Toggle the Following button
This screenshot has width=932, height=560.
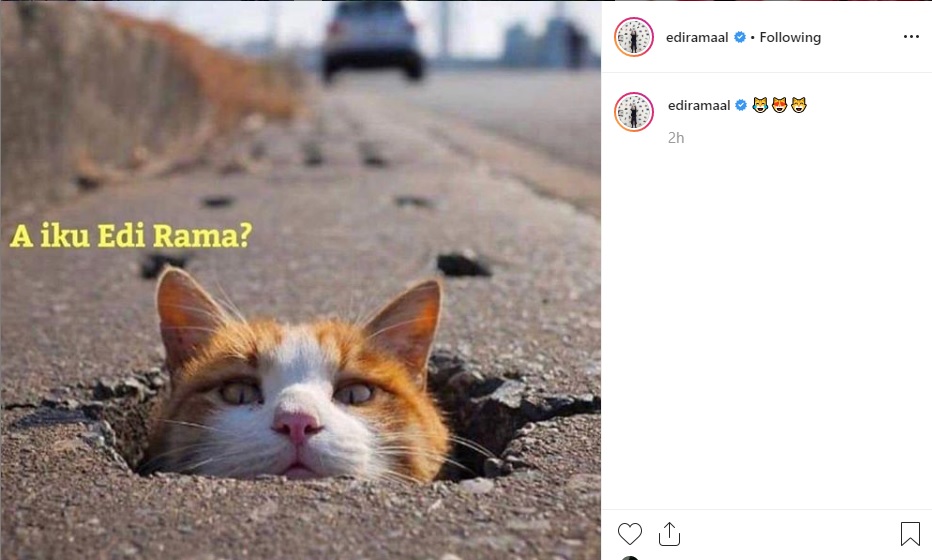pyautogui.click(x=790, y=37)
